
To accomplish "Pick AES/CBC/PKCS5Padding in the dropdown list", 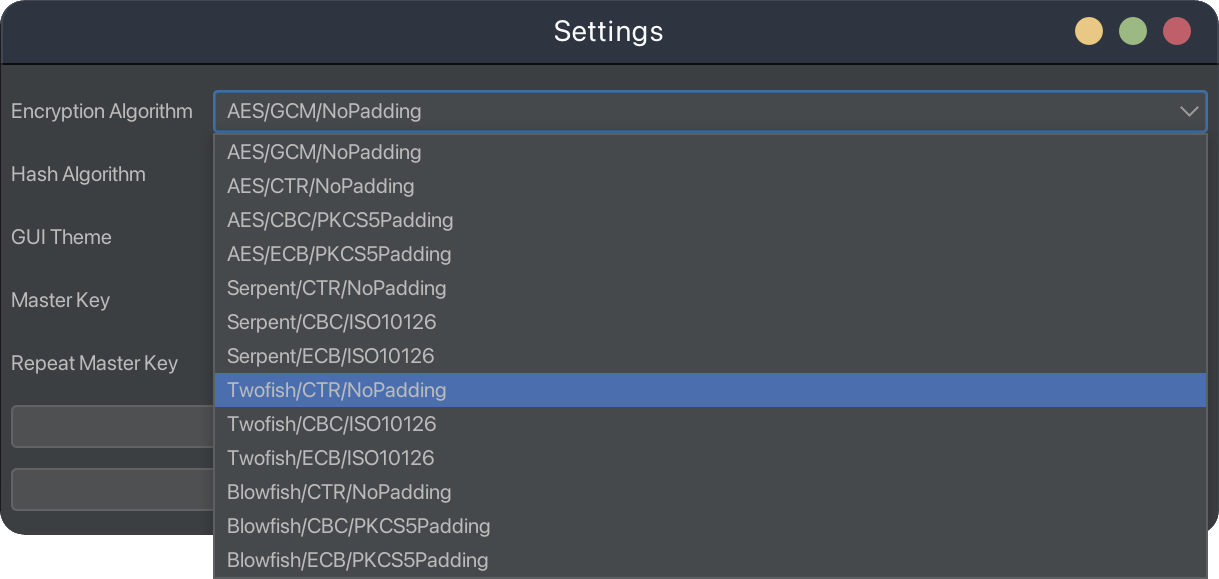I will pyautogui.click(x=340, y=221).
